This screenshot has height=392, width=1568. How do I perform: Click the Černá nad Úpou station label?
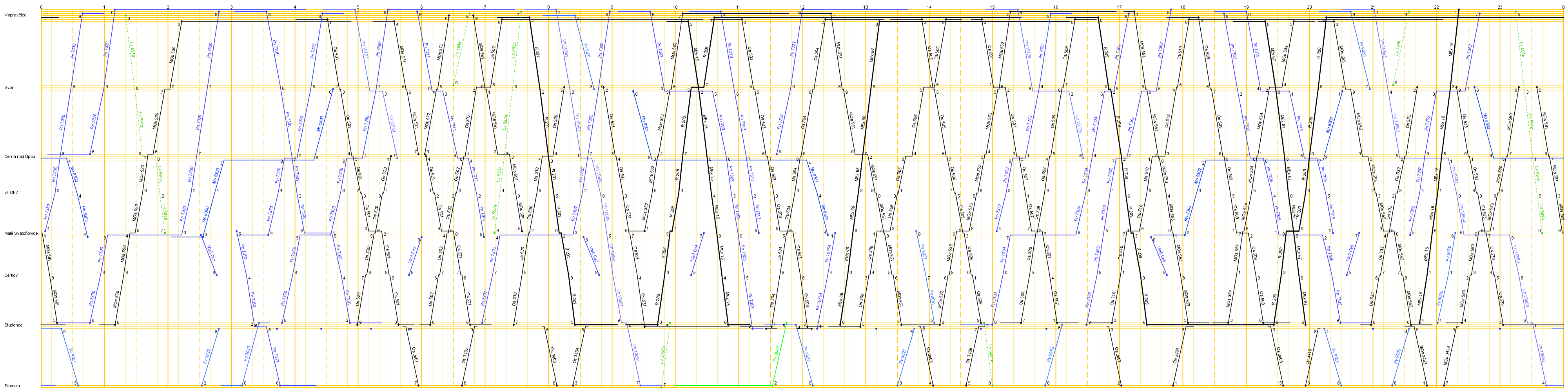click(20, 157)
